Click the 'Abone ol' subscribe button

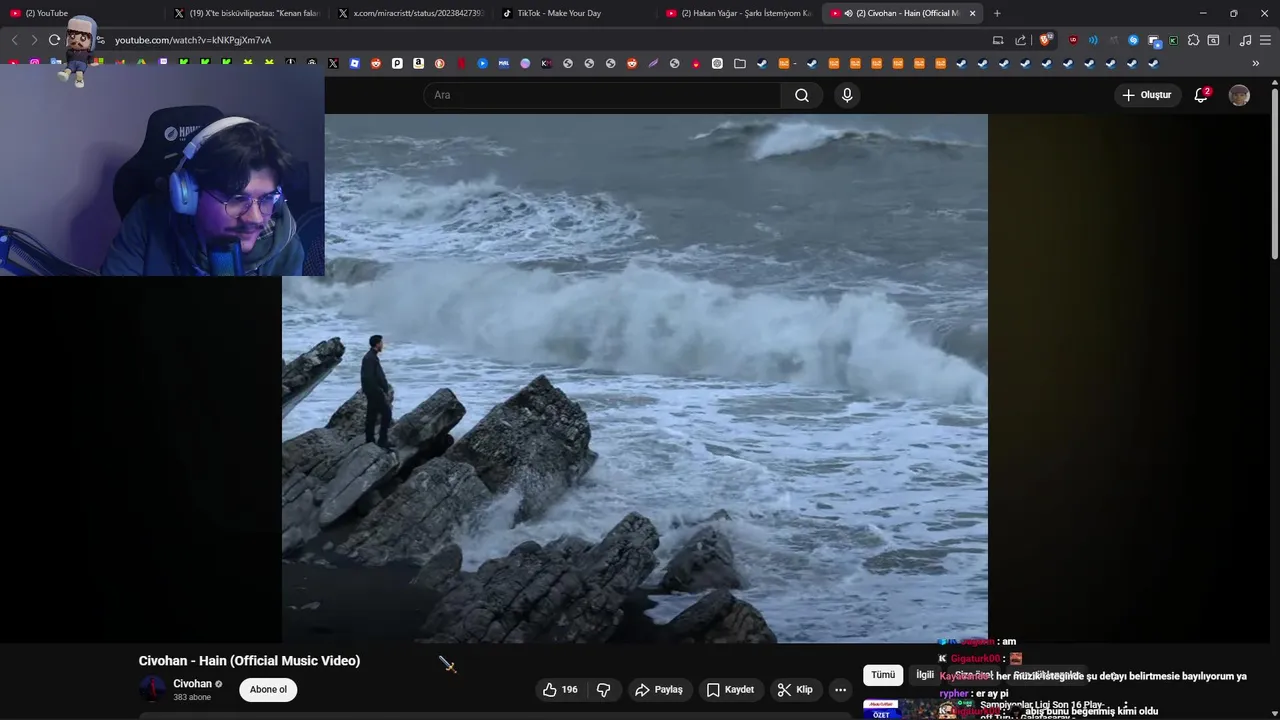click(x=268, y=689)
